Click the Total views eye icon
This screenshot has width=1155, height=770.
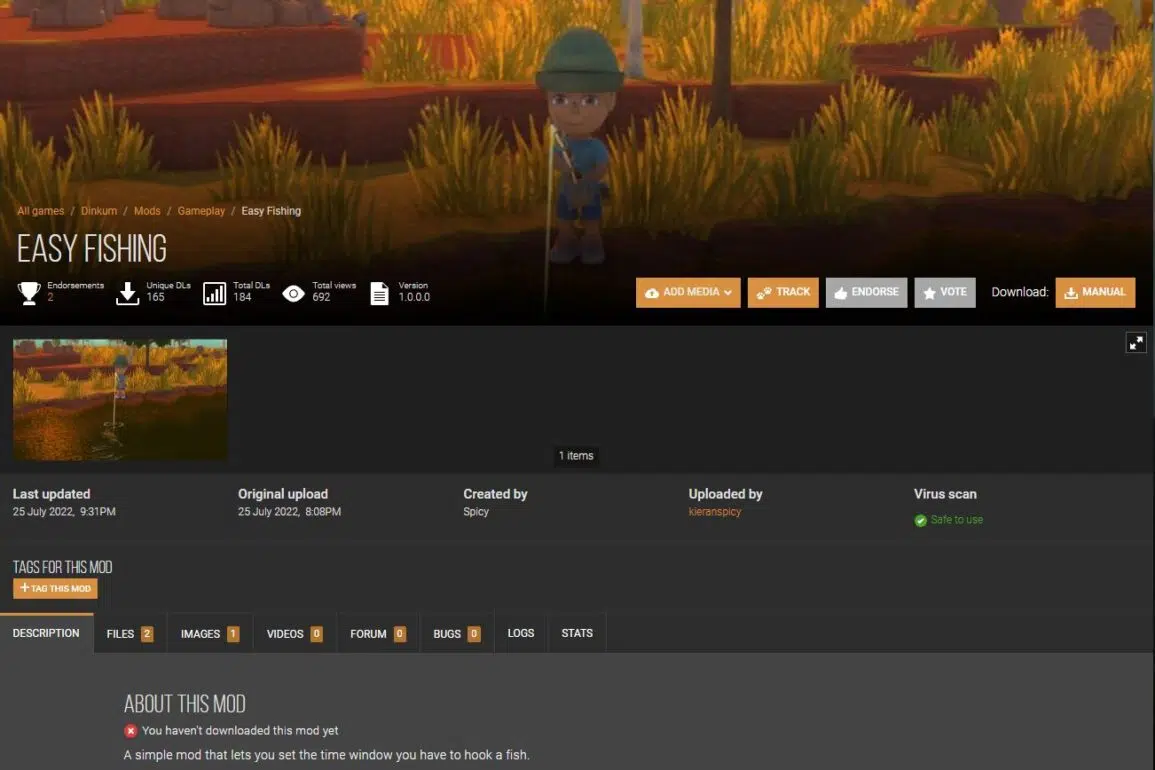(x=293, y=293)
